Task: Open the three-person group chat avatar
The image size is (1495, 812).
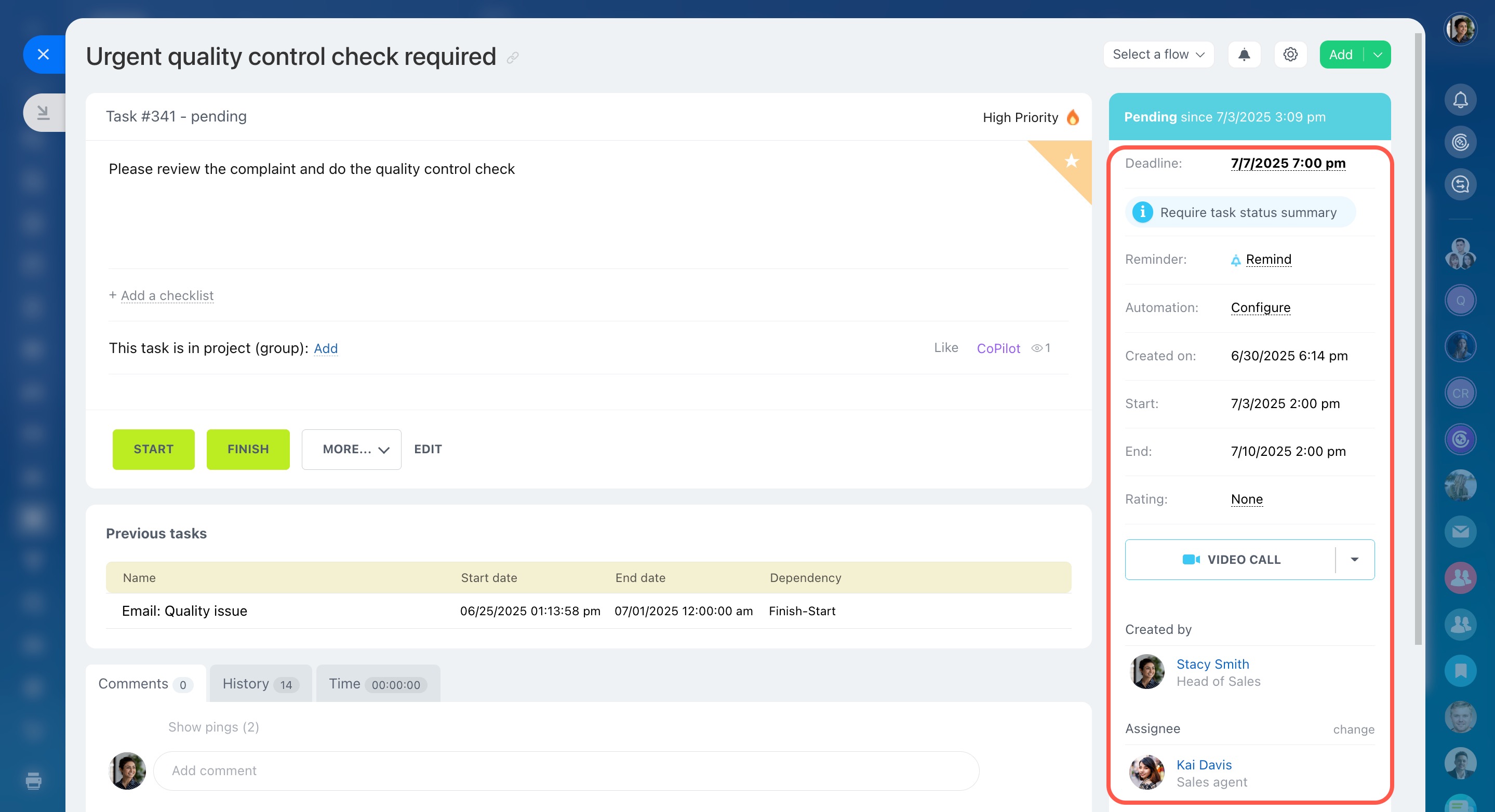Action: click(x=1460, y=253)
